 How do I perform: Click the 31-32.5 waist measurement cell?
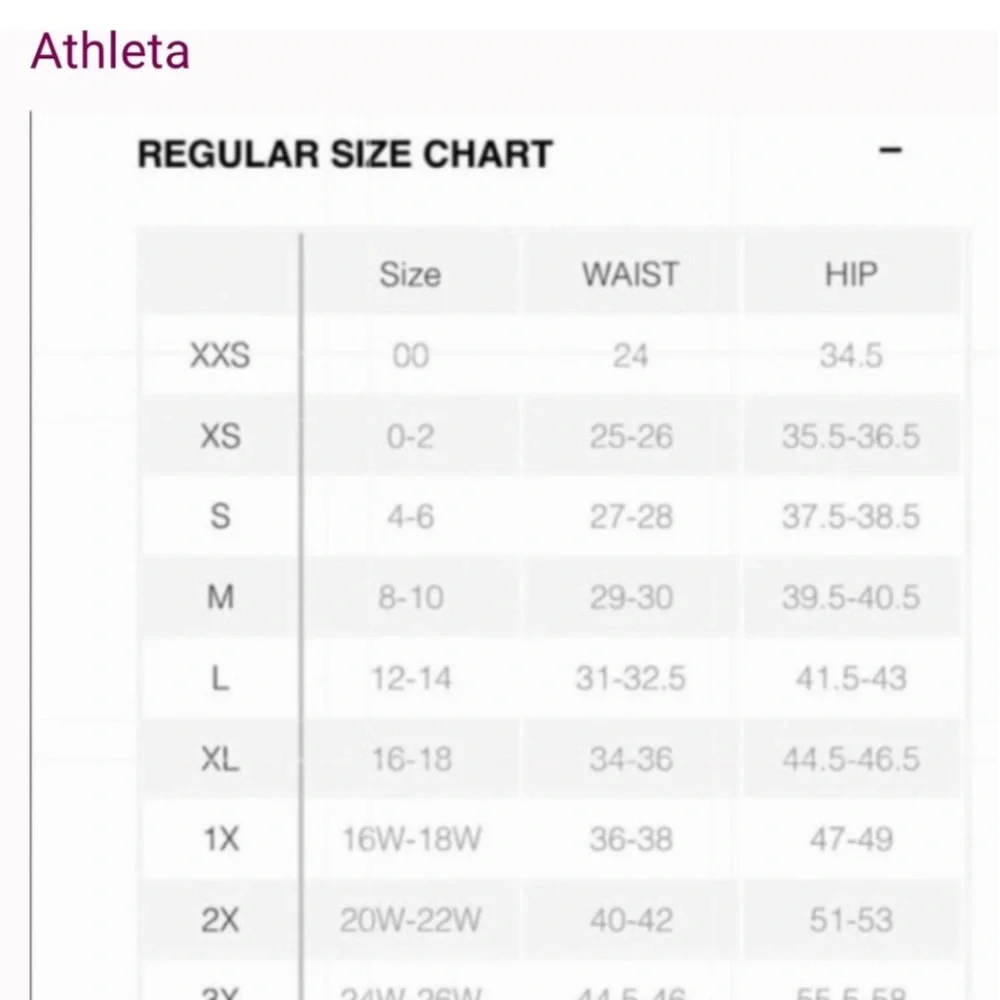tap(630, 678)
